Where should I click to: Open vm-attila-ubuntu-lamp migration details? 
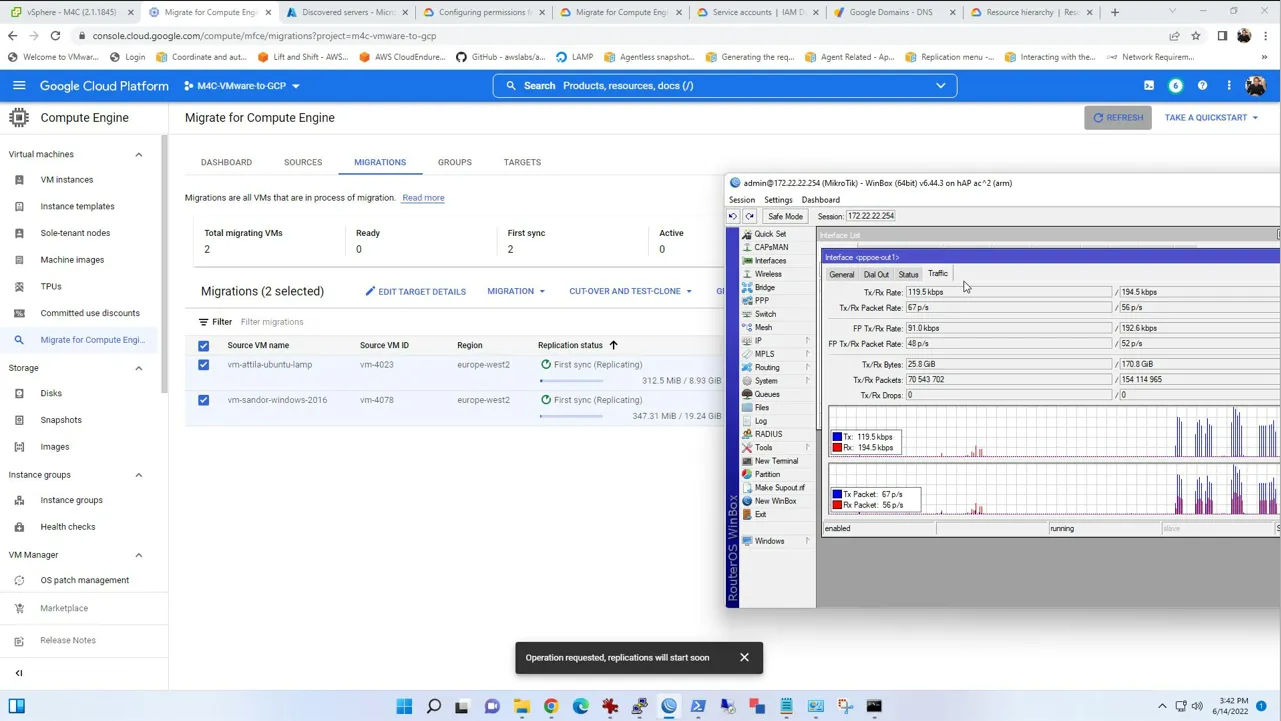click(270, 365)
